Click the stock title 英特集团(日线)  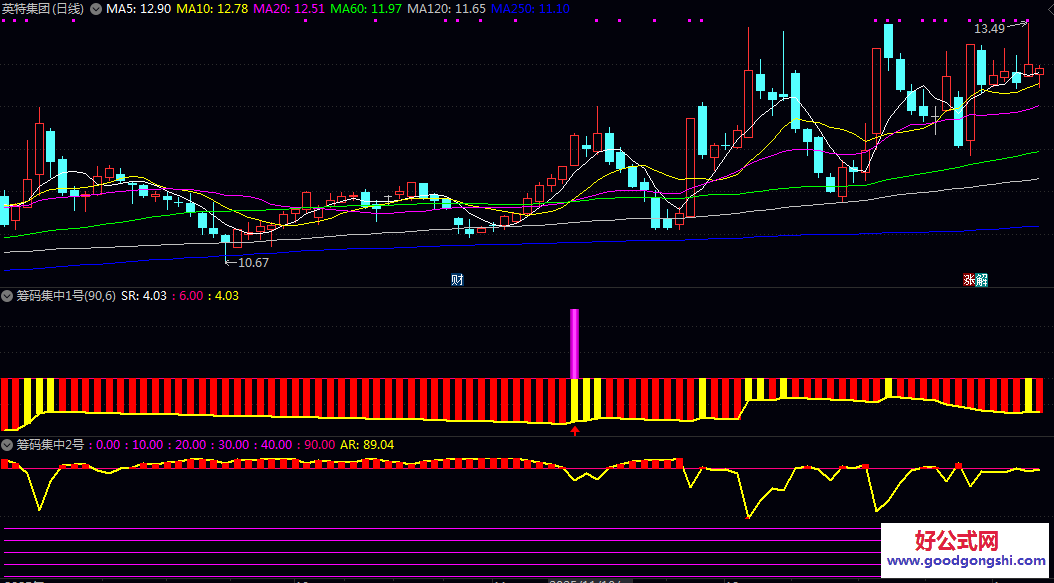(x=42, y=9)
